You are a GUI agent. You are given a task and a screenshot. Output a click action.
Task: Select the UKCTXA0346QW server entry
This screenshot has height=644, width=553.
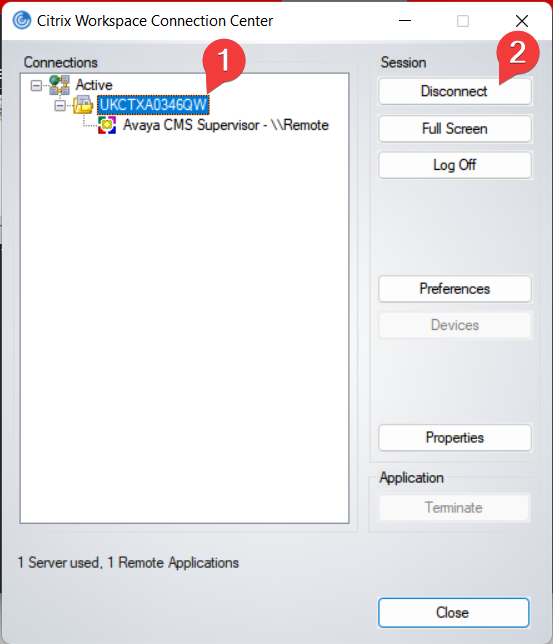153,105
